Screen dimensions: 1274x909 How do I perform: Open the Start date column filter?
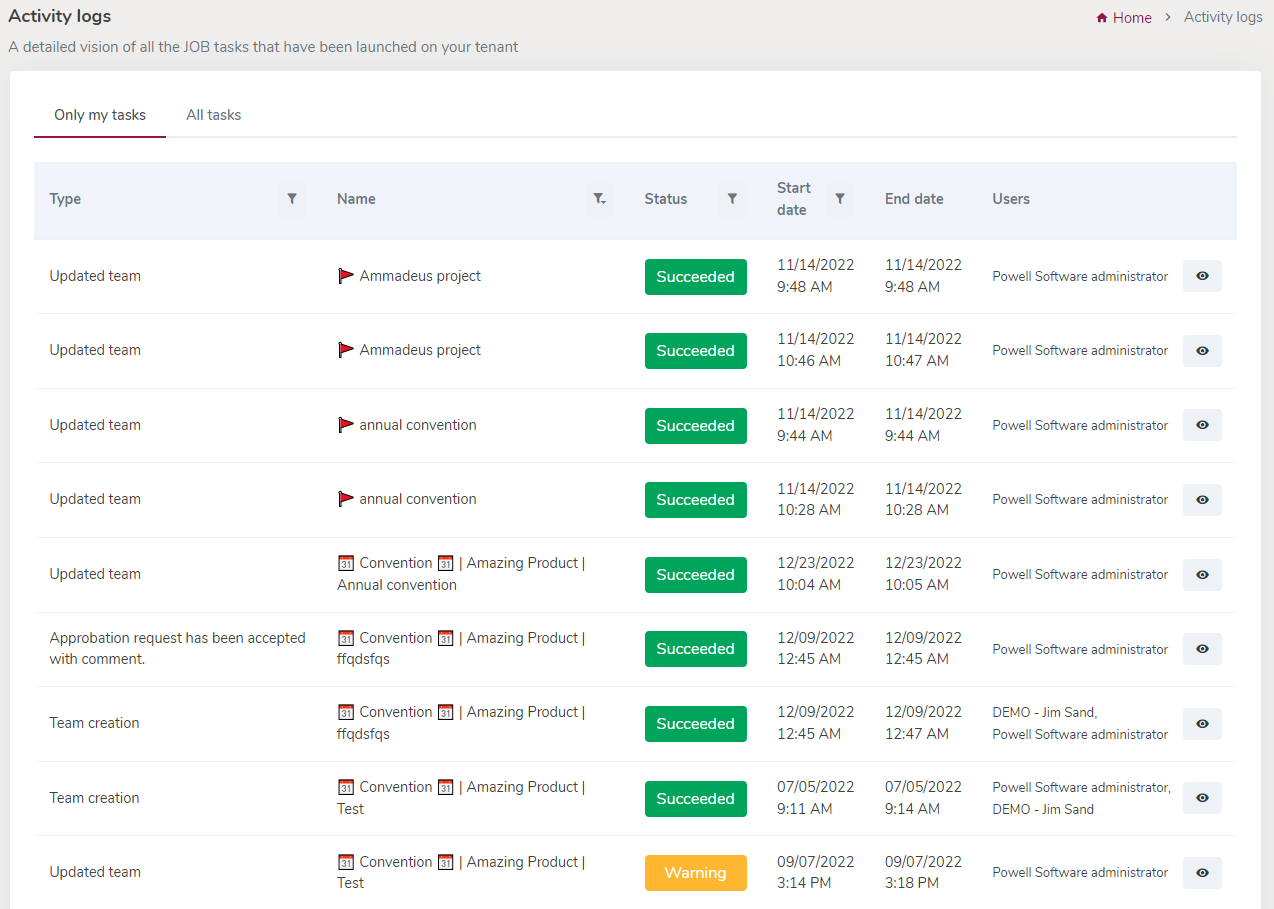coord(840,199)
